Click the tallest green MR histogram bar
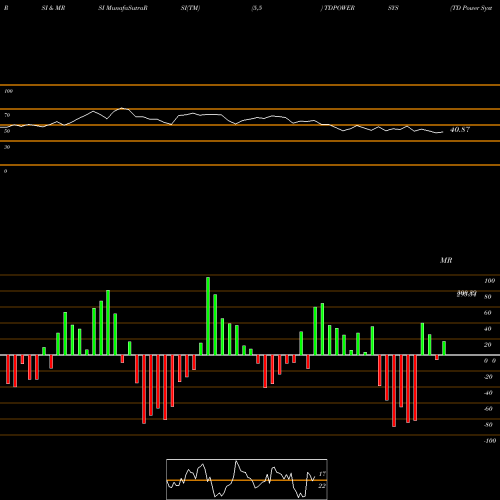500x500 pixels. click(x=208, y=316)
